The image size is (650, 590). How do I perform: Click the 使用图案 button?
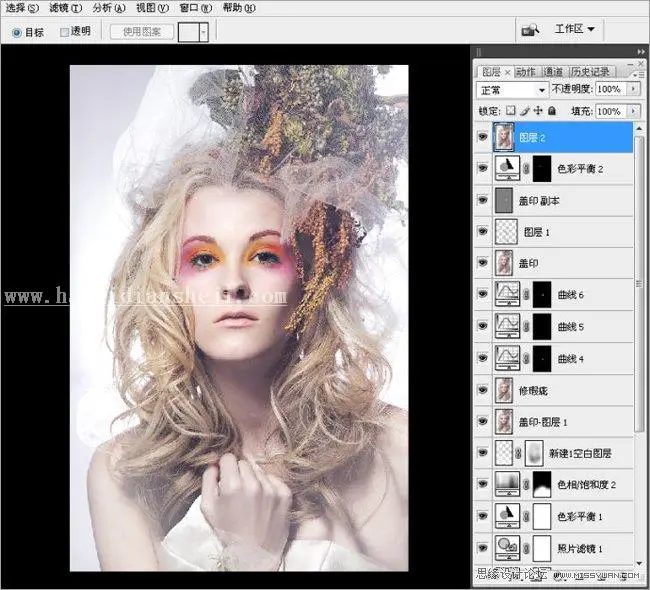(x=142, y=32)
